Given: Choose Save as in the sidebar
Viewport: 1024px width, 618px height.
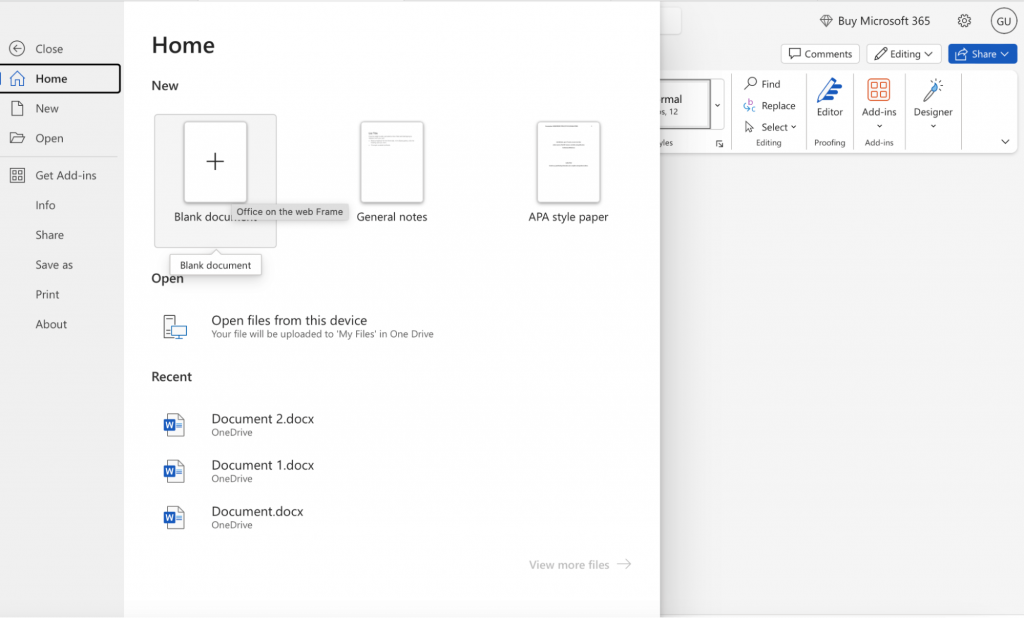Looking at the screenshot, I should 54,265.
